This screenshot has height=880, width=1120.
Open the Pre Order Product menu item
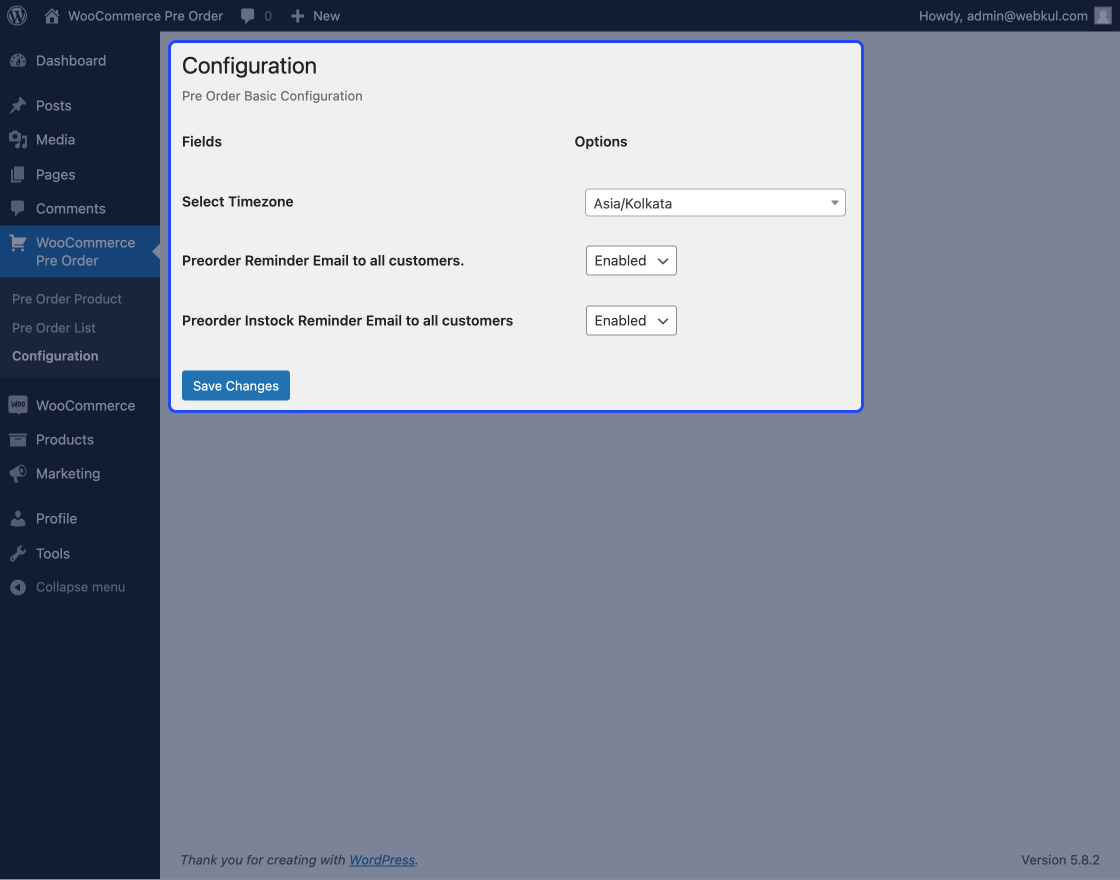tap(66, 298)
